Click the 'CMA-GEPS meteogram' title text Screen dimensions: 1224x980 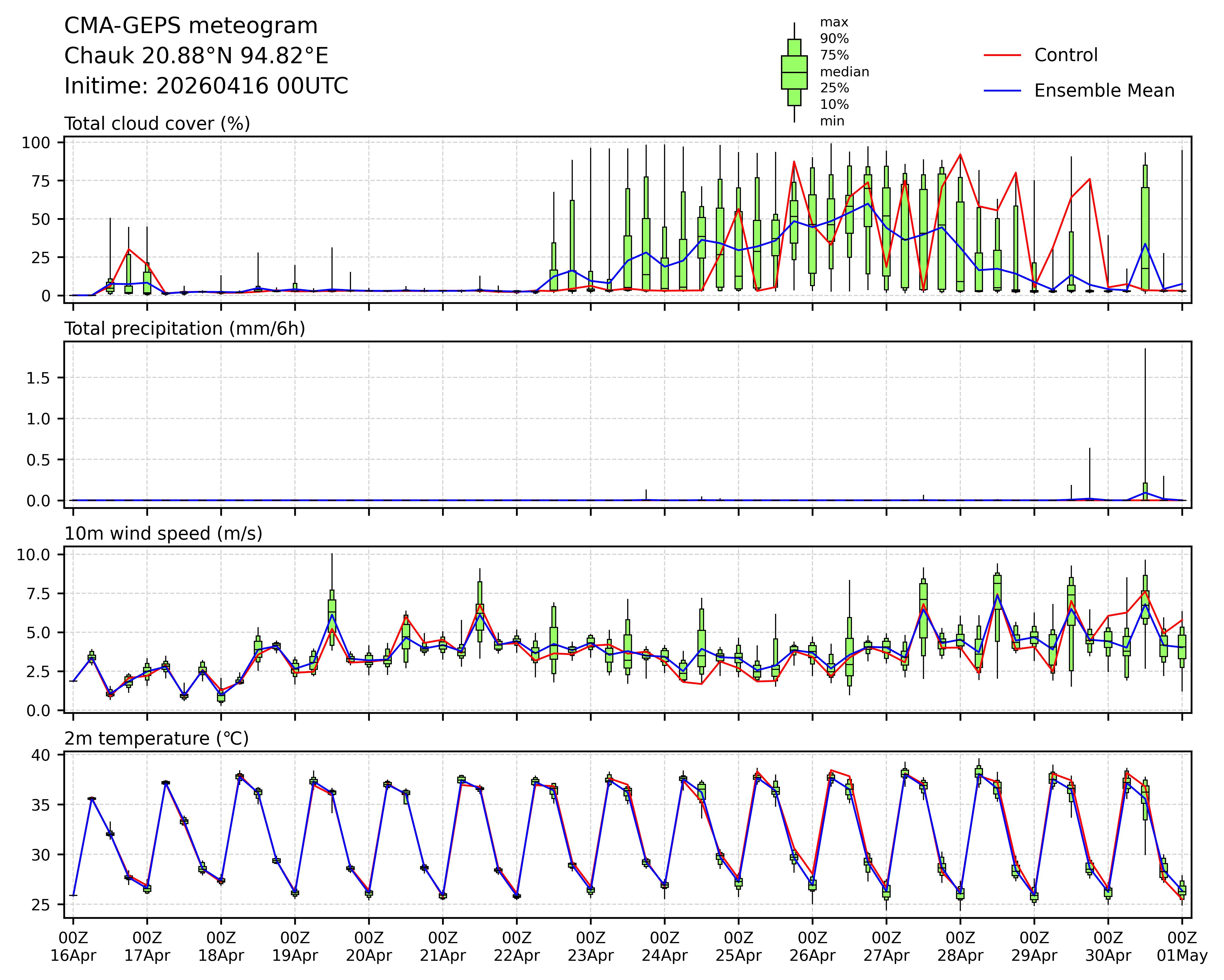coord(191,26)
